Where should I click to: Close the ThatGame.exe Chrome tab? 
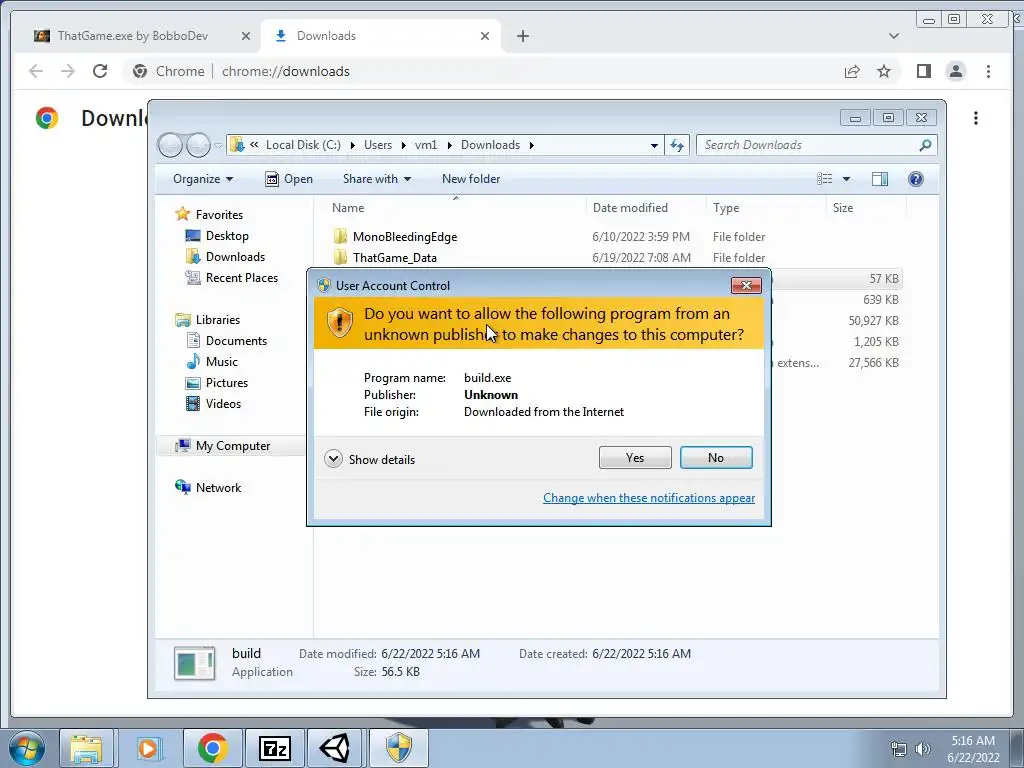click(246, 36)
